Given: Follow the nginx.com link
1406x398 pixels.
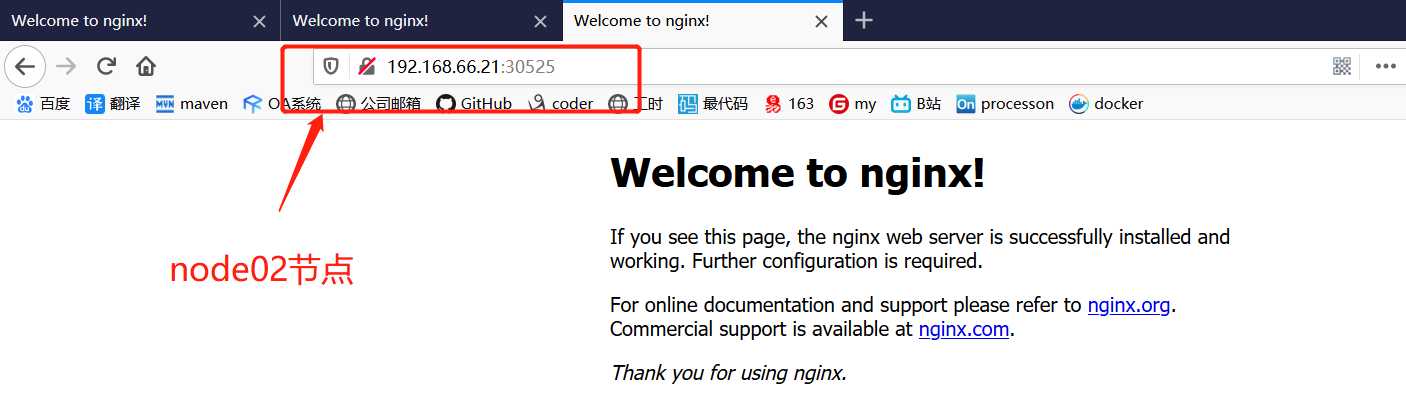Looking at the screenshot, I should (x=964, y=329).
